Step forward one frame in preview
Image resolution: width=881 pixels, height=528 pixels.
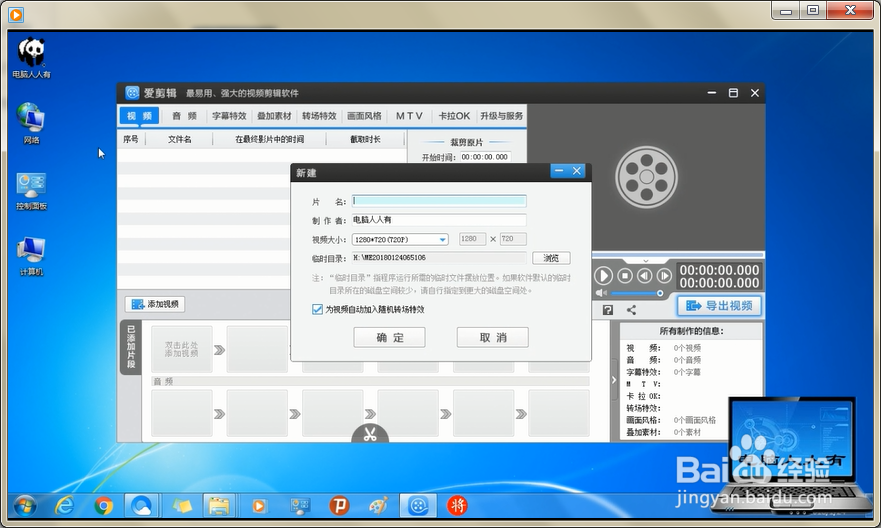coord(664,276)
